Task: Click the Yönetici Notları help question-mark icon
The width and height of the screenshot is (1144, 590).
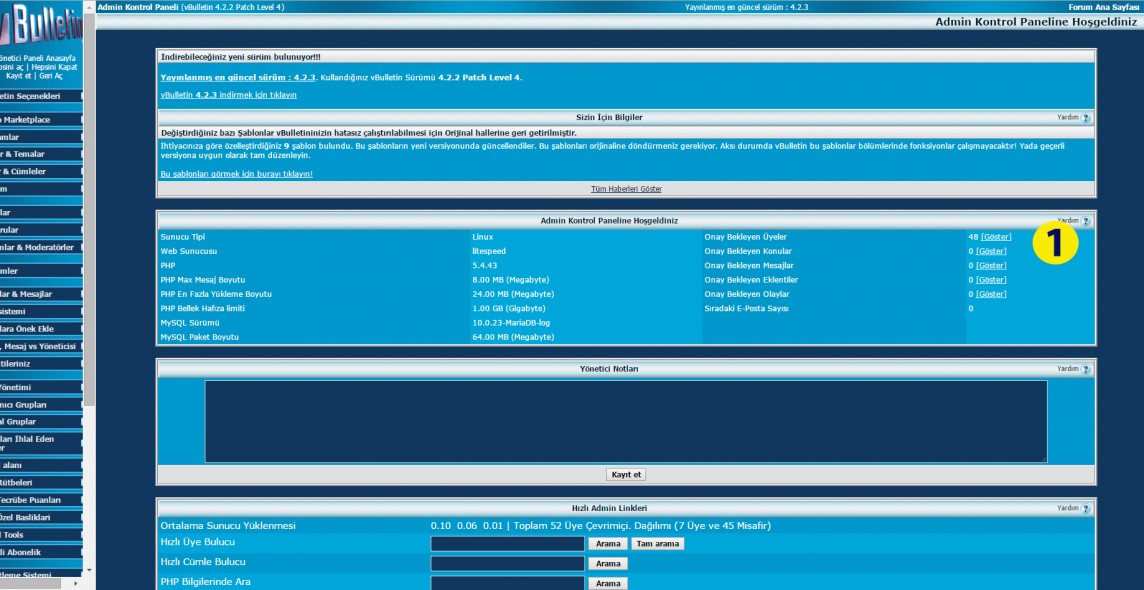Action: (1085, 369)
